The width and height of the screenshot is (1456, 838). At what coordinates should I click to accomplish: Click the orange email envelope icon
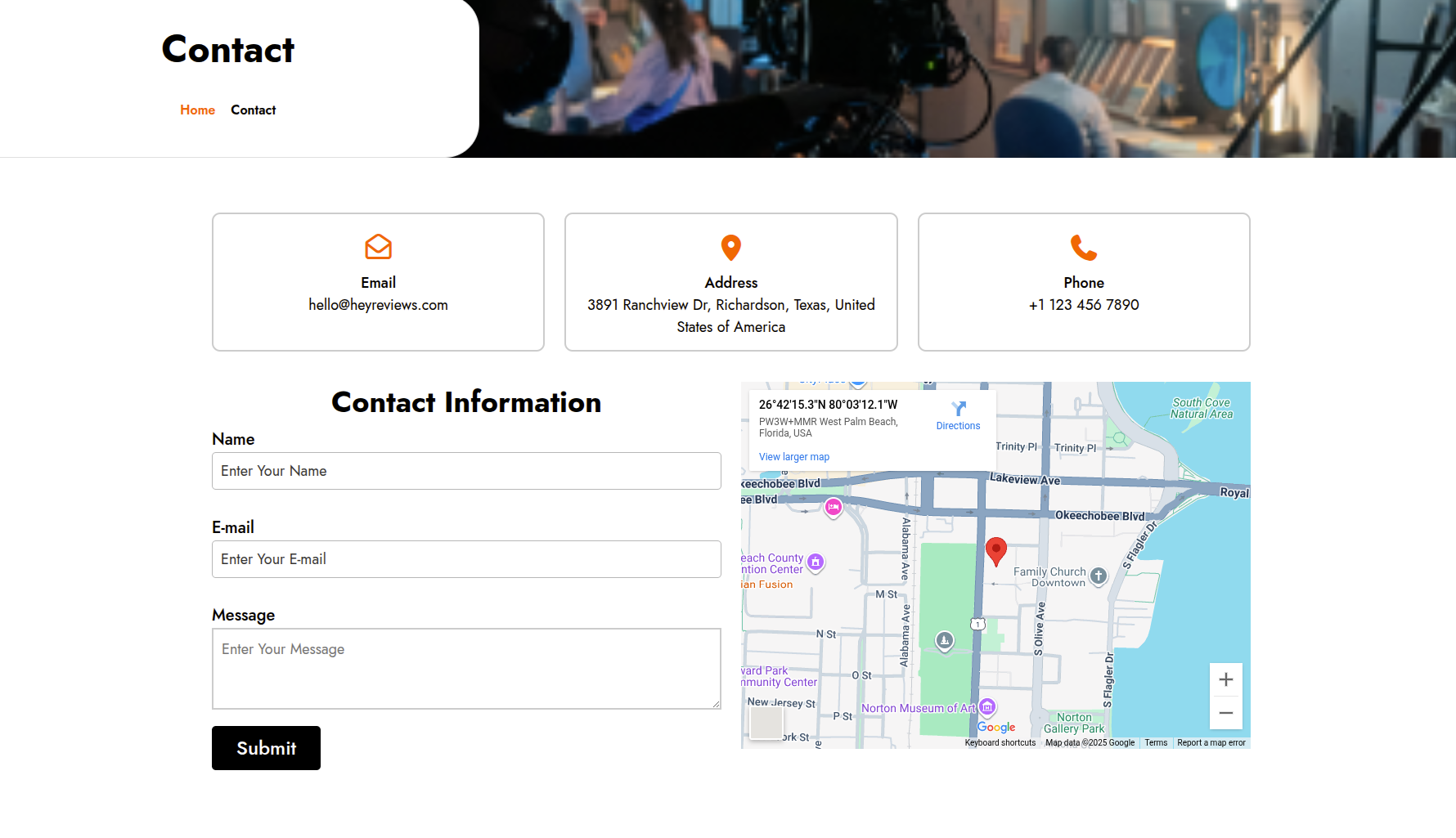(378, 246)
